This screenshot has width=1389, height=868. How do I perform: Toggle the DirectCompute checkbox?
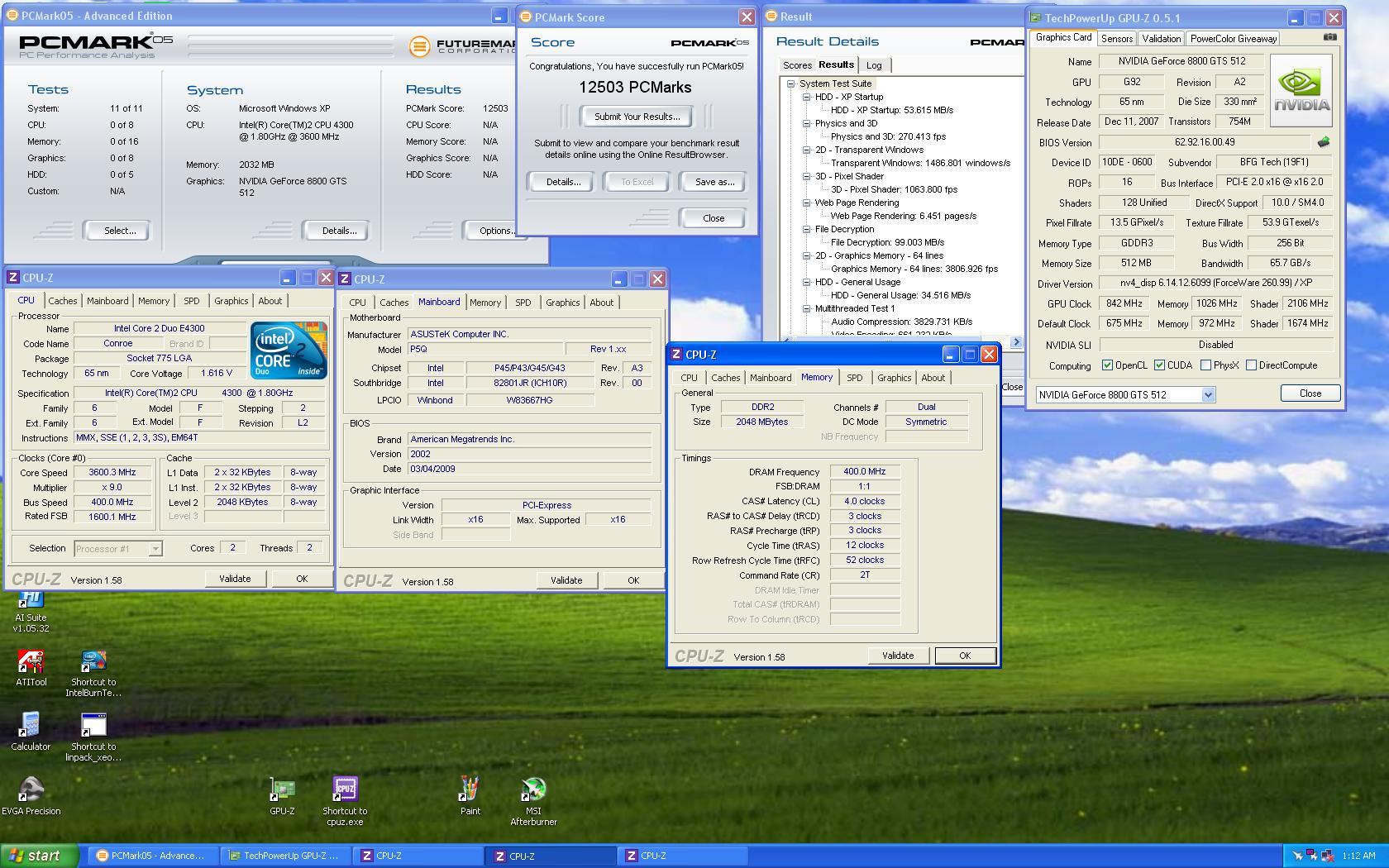1251,365
